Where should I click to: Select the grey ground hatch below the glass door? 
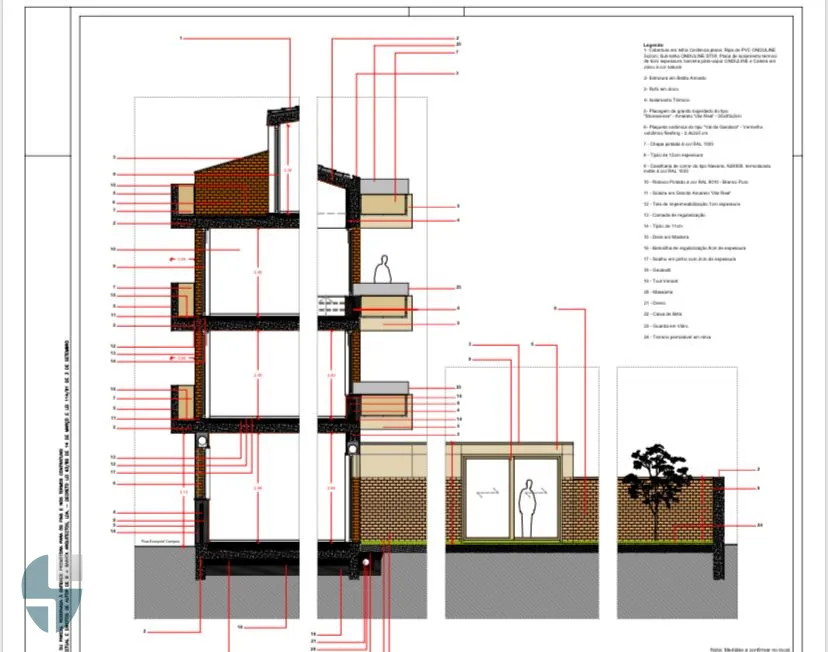click(x=522, y=585)
